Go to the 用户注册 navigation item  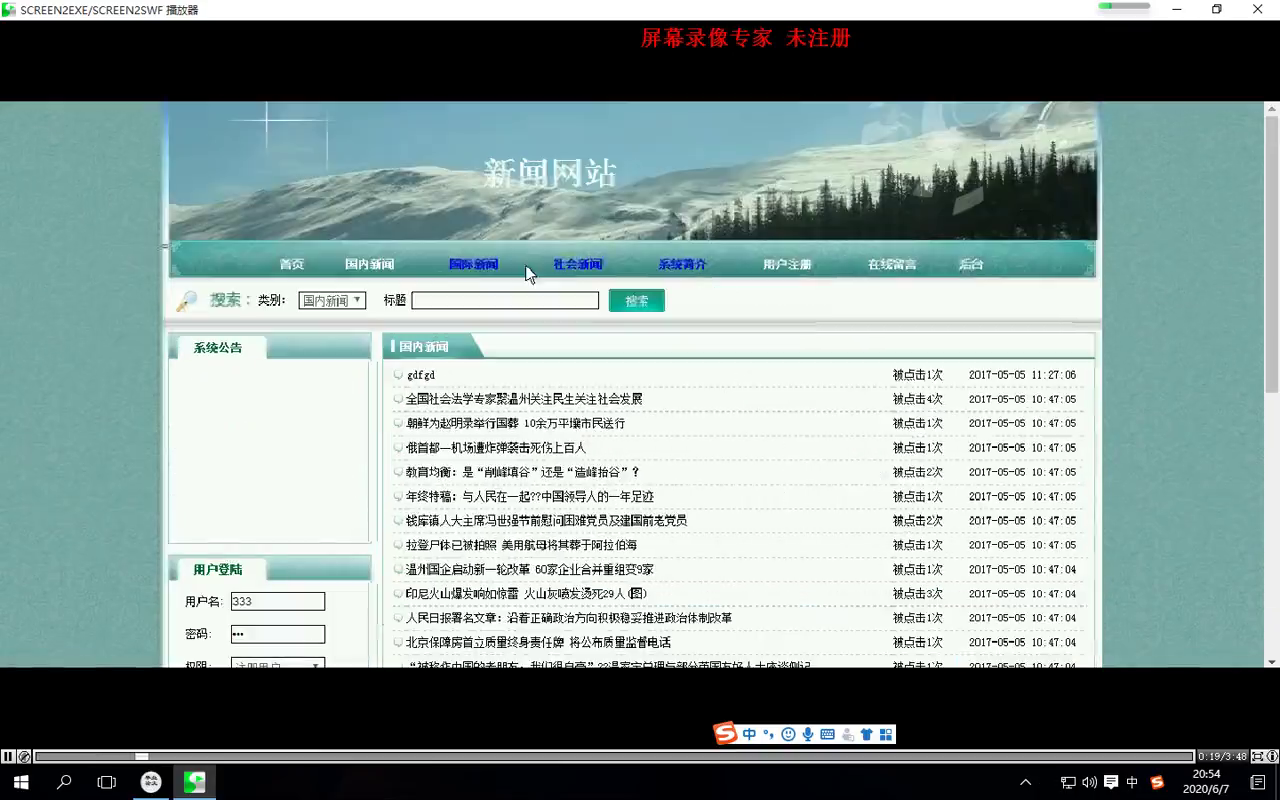787,264
